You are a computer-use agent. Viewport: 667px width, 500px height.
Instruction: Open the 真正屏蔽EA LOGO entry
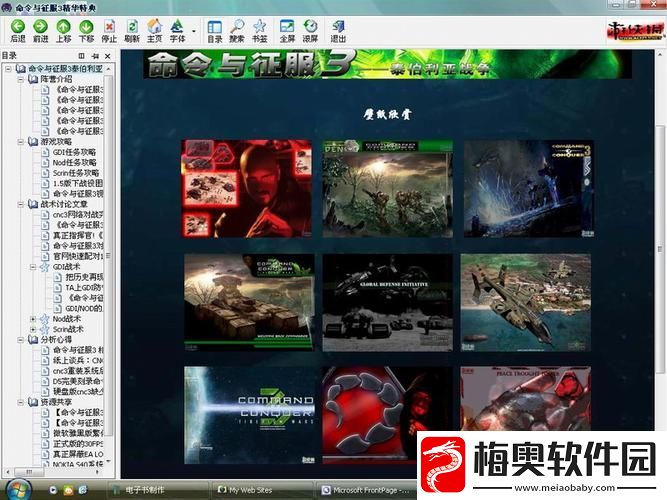pyautogui.click(x=77, y=454)
